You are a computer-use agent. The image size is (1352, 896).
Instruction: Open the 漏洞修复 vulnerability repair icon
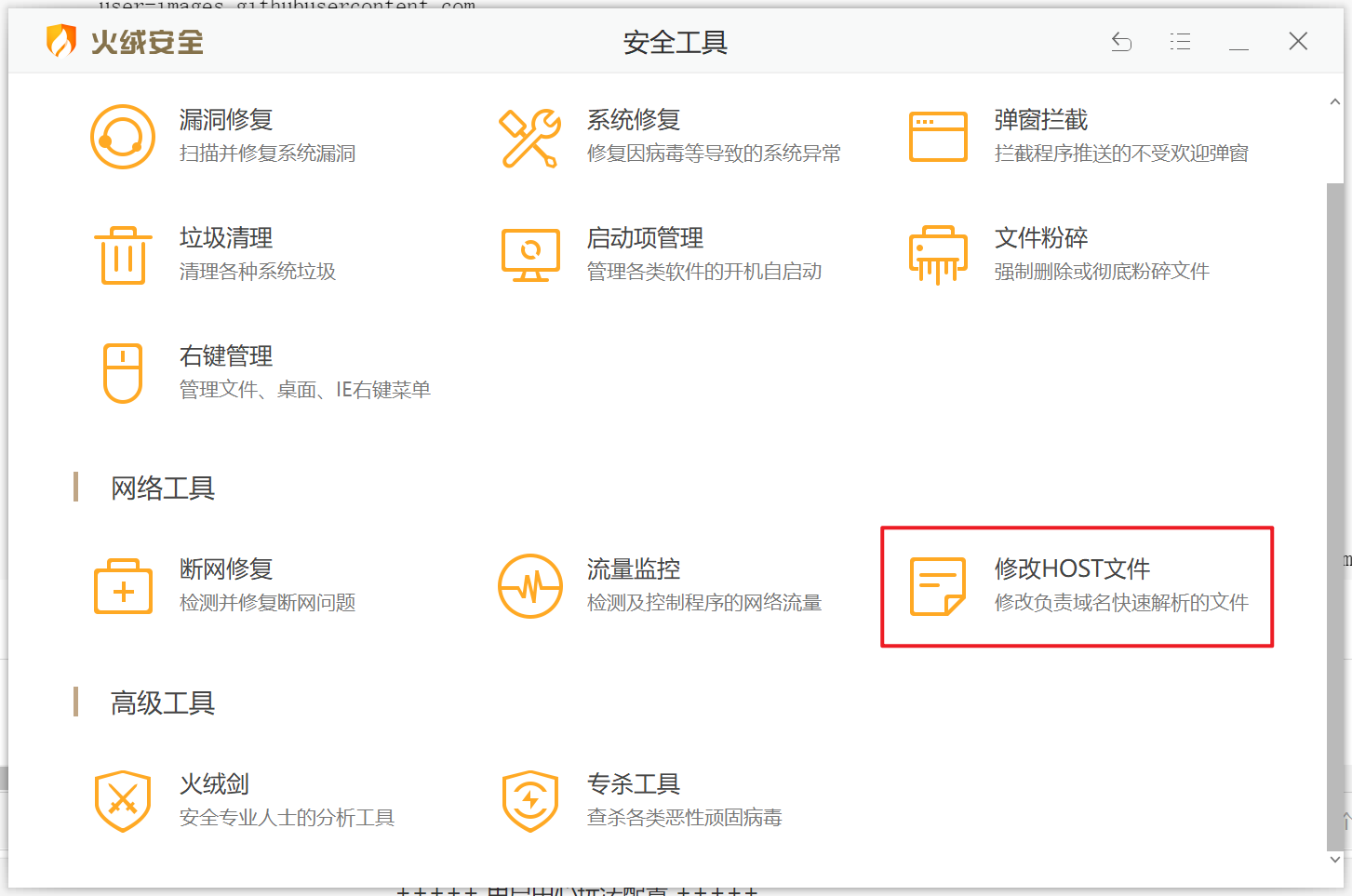click(123, 137)
